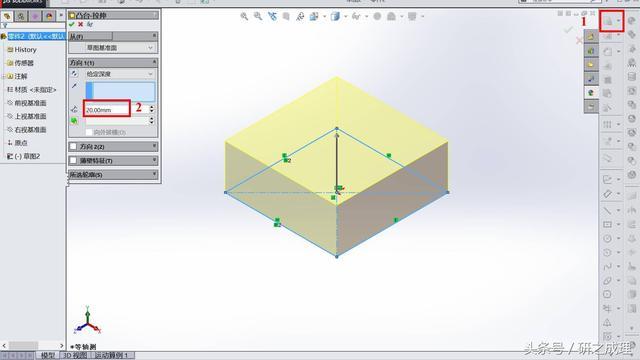Screen dimensions: 640x360
Task: Cancel extrude with the red X
Action: 80,24
